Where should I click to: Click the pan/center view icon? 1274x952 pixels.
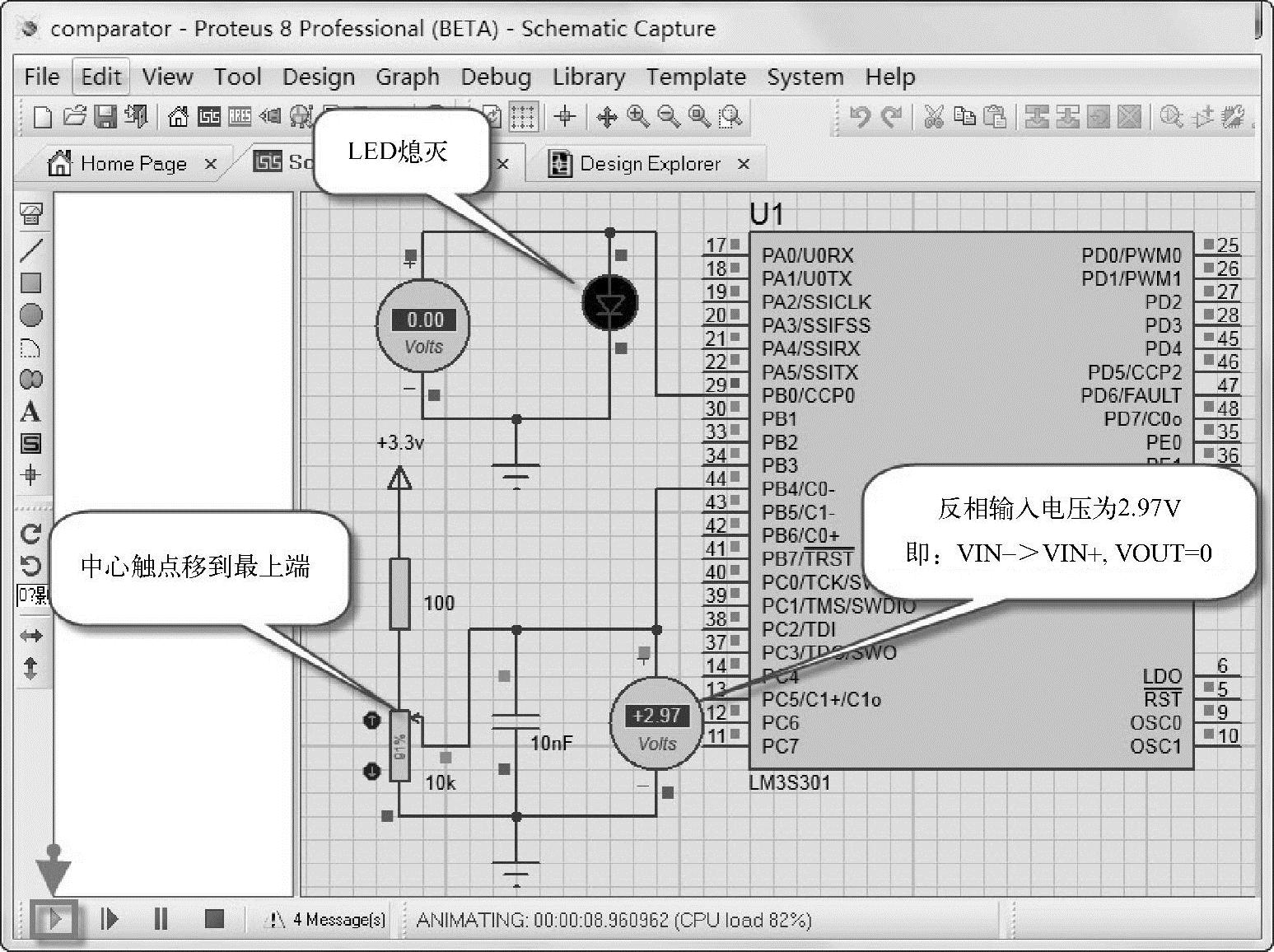click(x=607, y=117)
